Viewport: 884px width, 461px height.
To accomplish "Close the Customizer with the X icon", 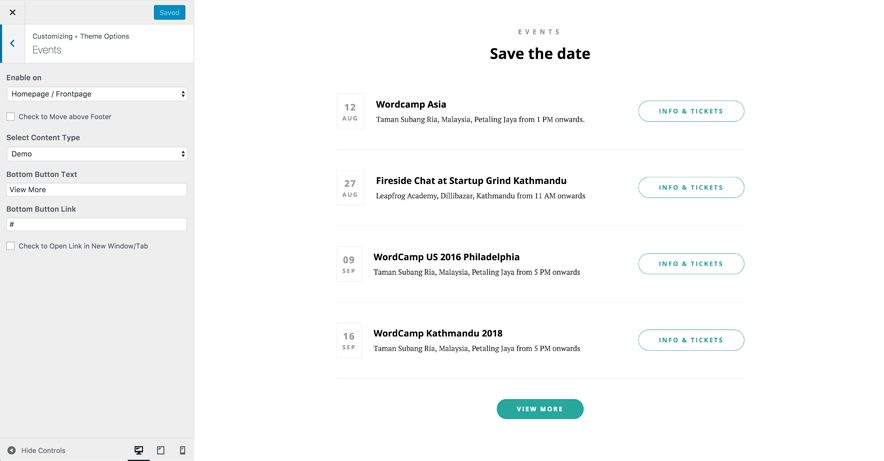I will [12, 12].
